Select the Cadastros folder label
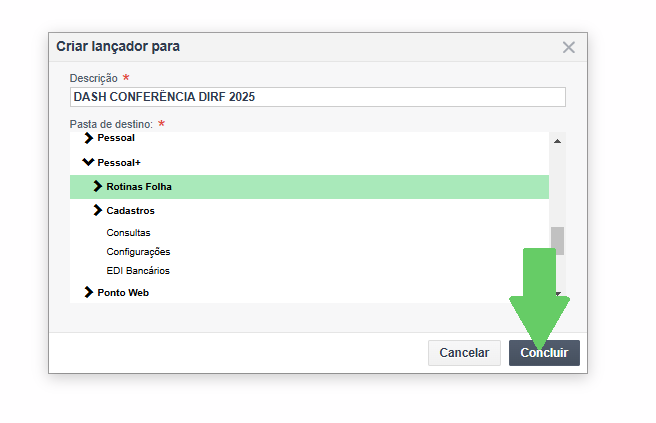The height and width of the screenshot is (423, 656). point(130,211)
